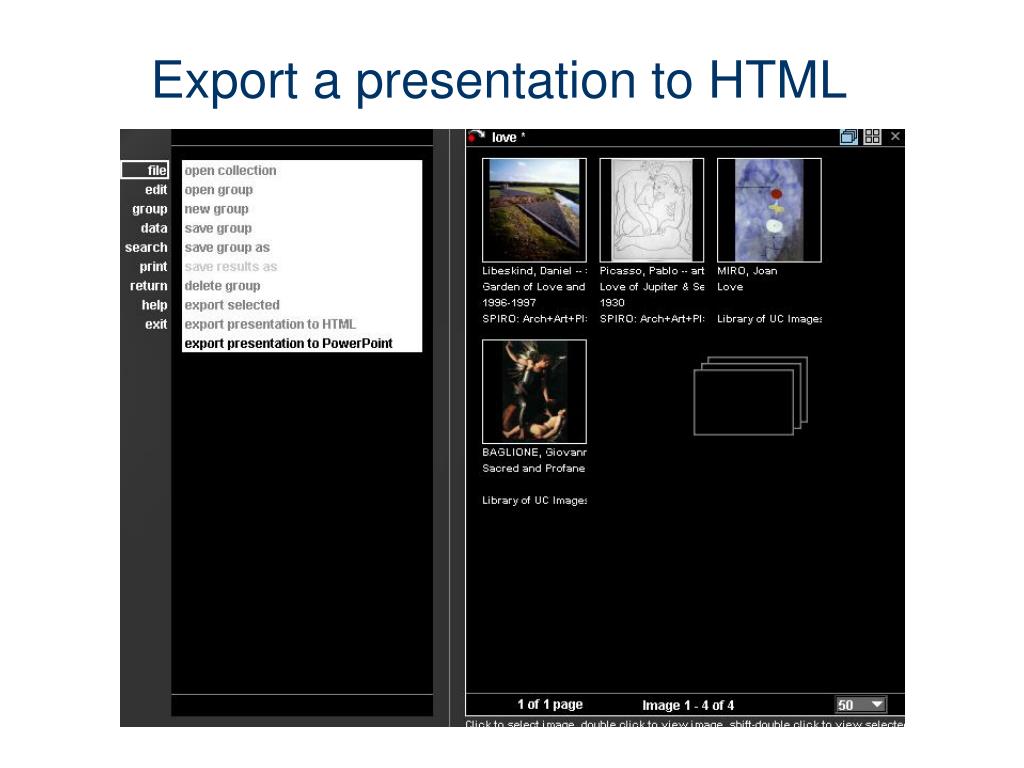The width and height of the screenshot is (1024, 768).
Task: Click the '1996-1997' date caption
Action: pyautogui.click(x=509, y=302)
